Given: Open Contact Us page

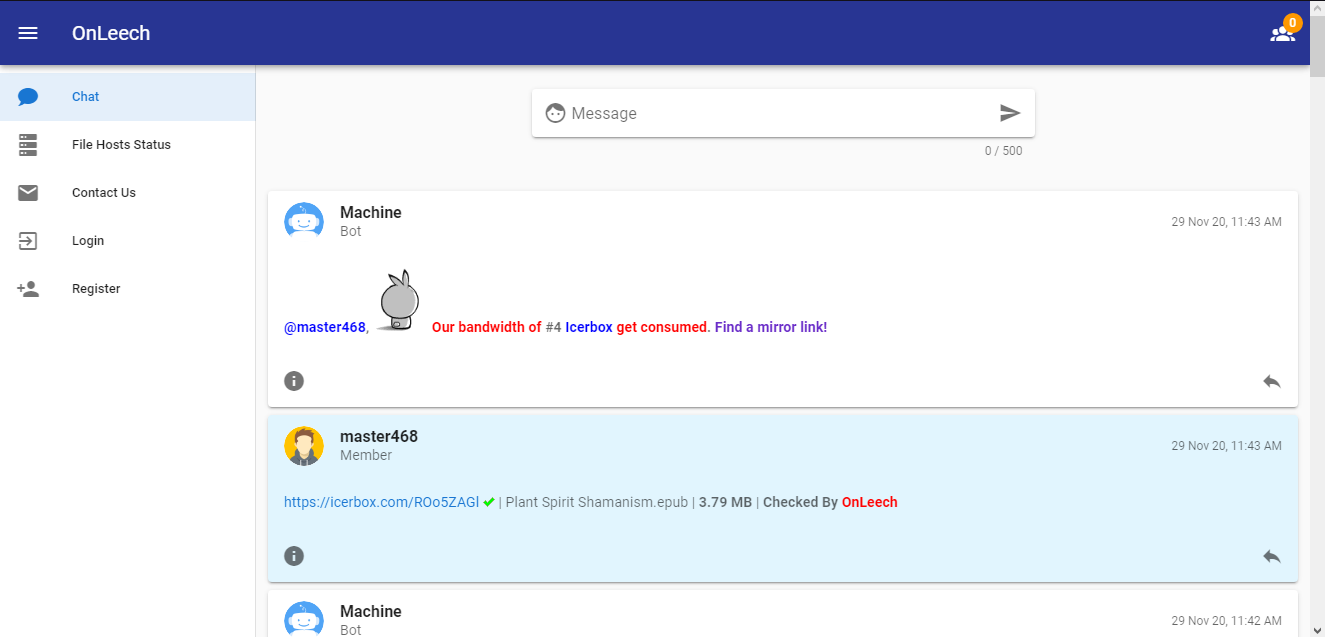Looking at the screenshot, I should point(127,193).
